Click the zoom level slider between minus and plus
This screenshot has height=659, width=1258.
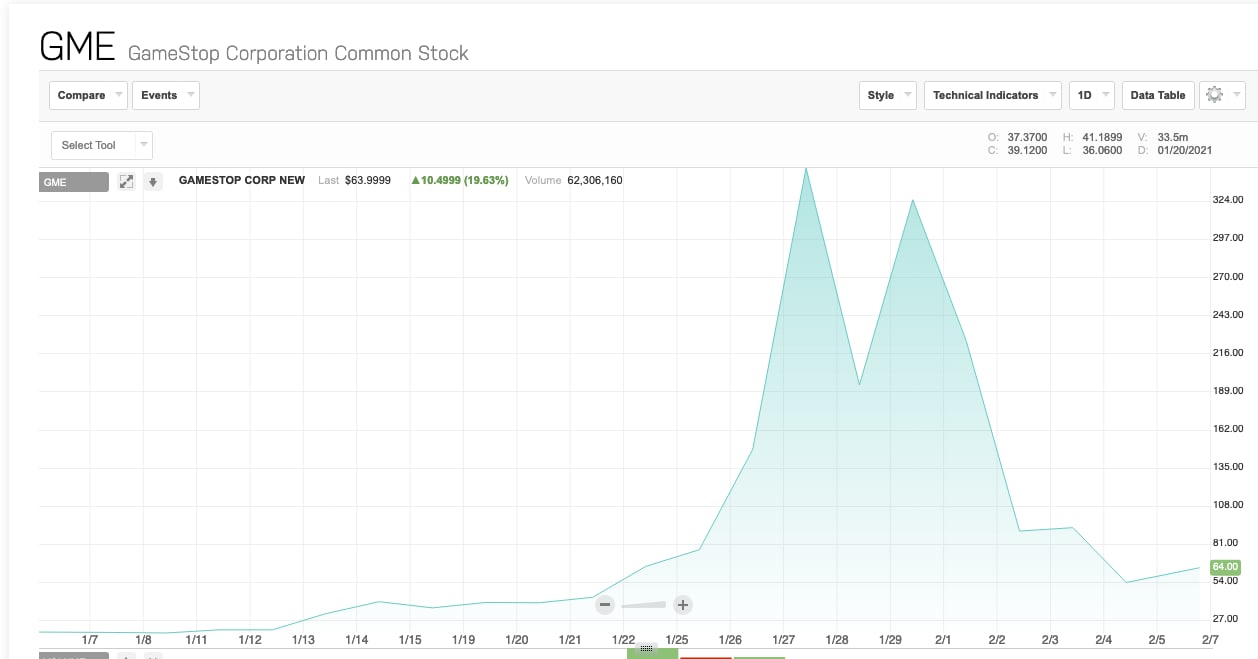click(643, 605)
